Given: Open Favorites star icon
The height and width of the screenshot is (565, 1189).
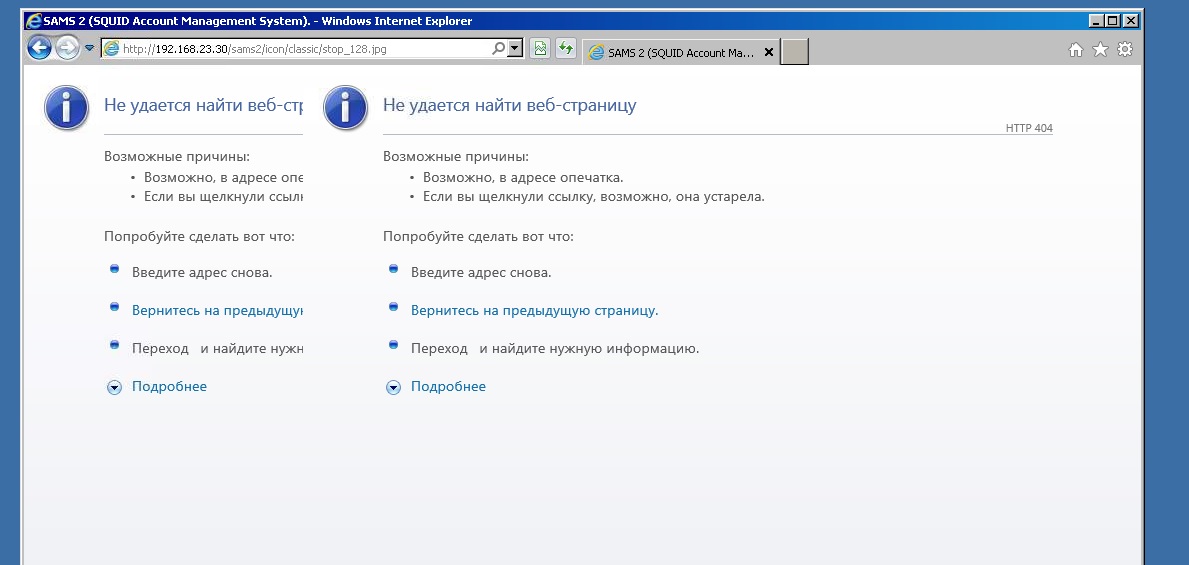Looking at the screenshot, I should coord(1100,49).
